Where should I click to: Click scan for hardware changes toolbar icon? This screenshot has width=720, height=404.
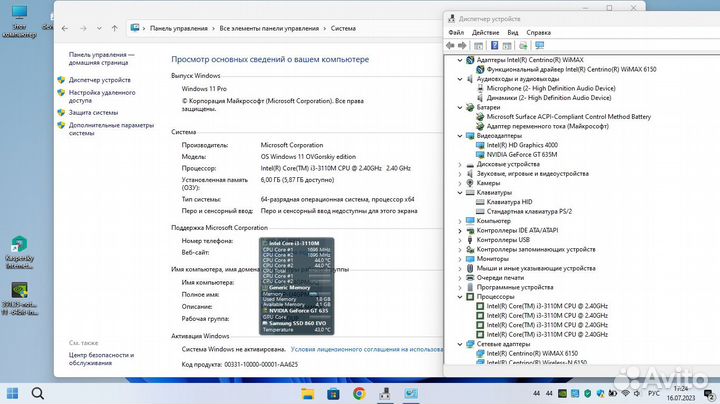[523, 45]
